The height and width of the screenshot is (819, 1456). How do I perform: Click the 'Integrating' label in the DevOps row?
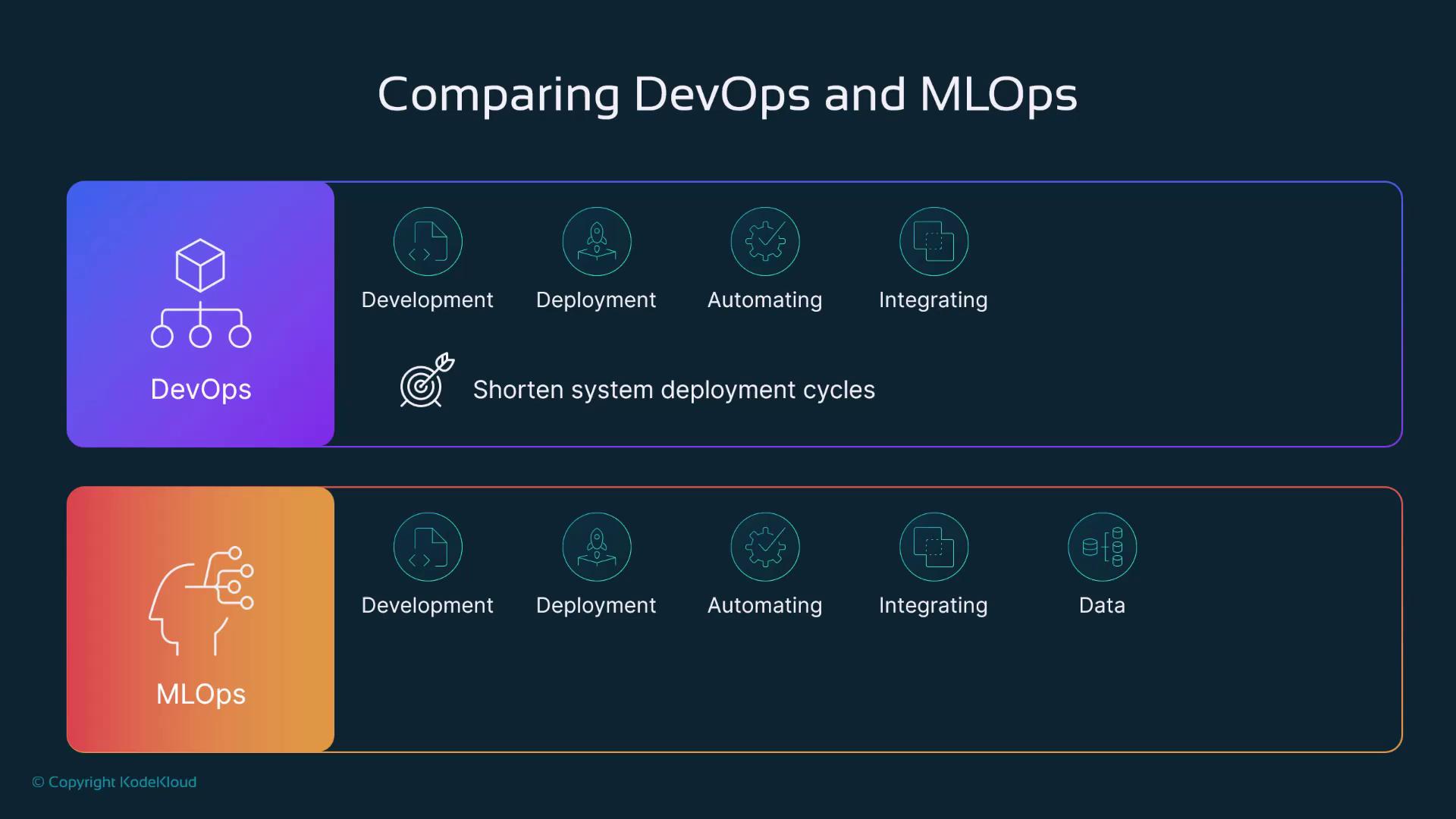point(933,300)
